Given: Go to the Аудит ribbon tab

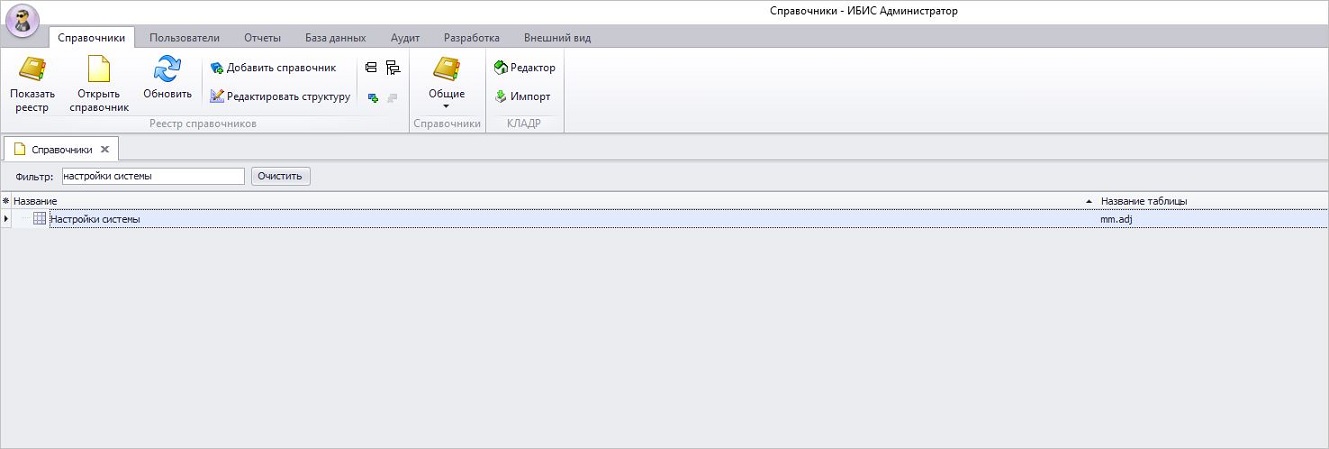Looking at the screenshot, I should [405, 38].
